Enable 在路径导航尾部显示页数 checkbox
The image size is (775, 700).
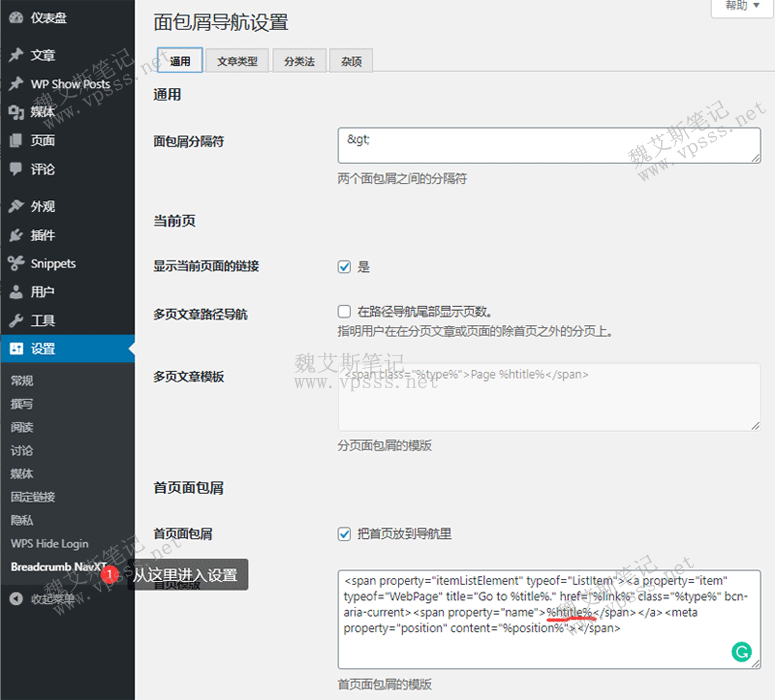[x=345, y=312]
